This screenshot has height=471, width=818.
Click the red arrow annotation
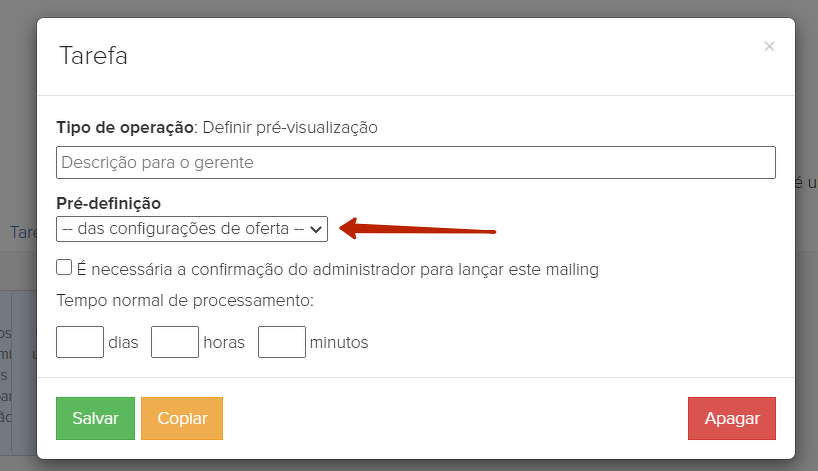(418, 230)
